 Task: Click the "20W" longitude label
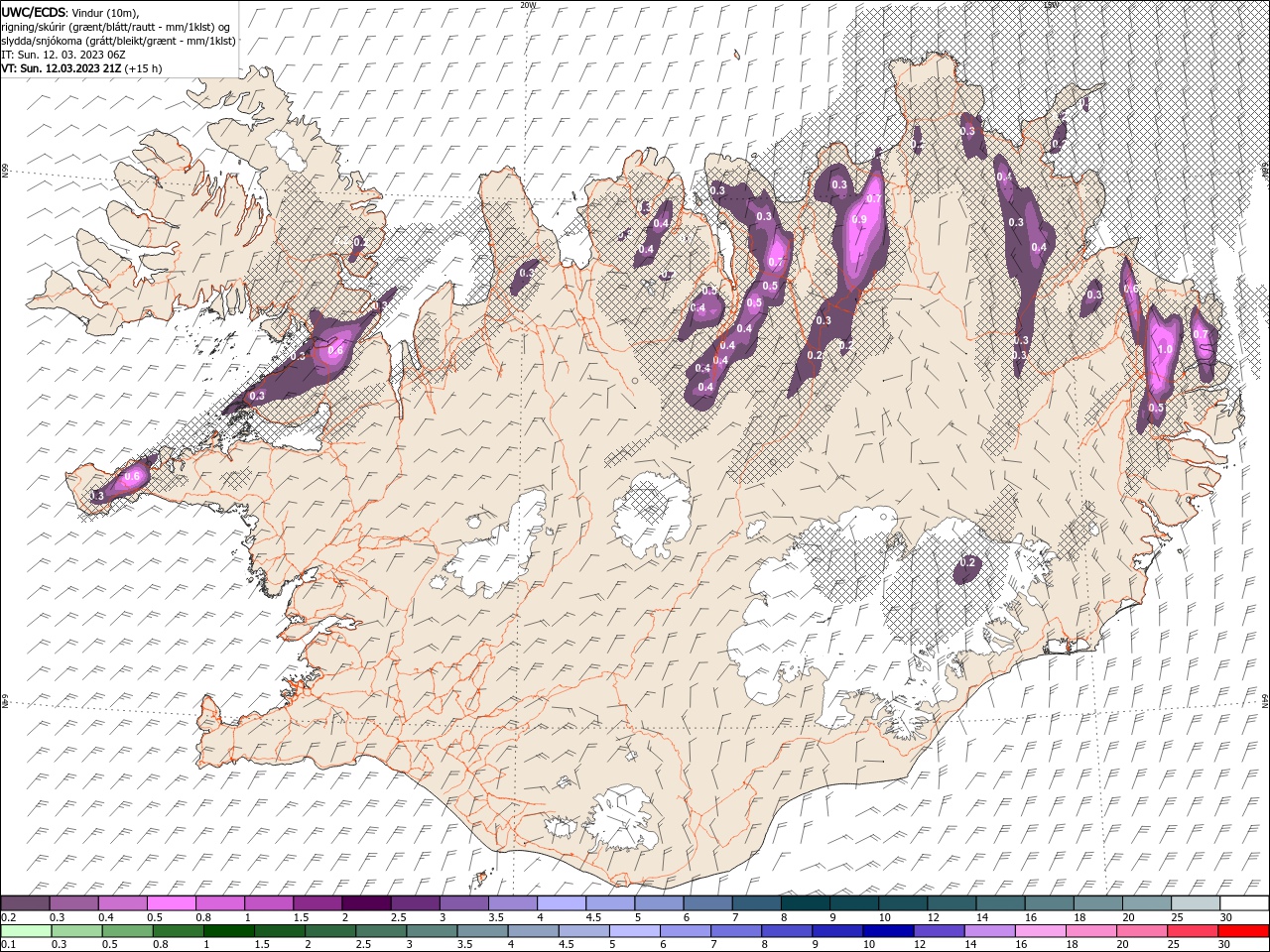coord(528,5)
